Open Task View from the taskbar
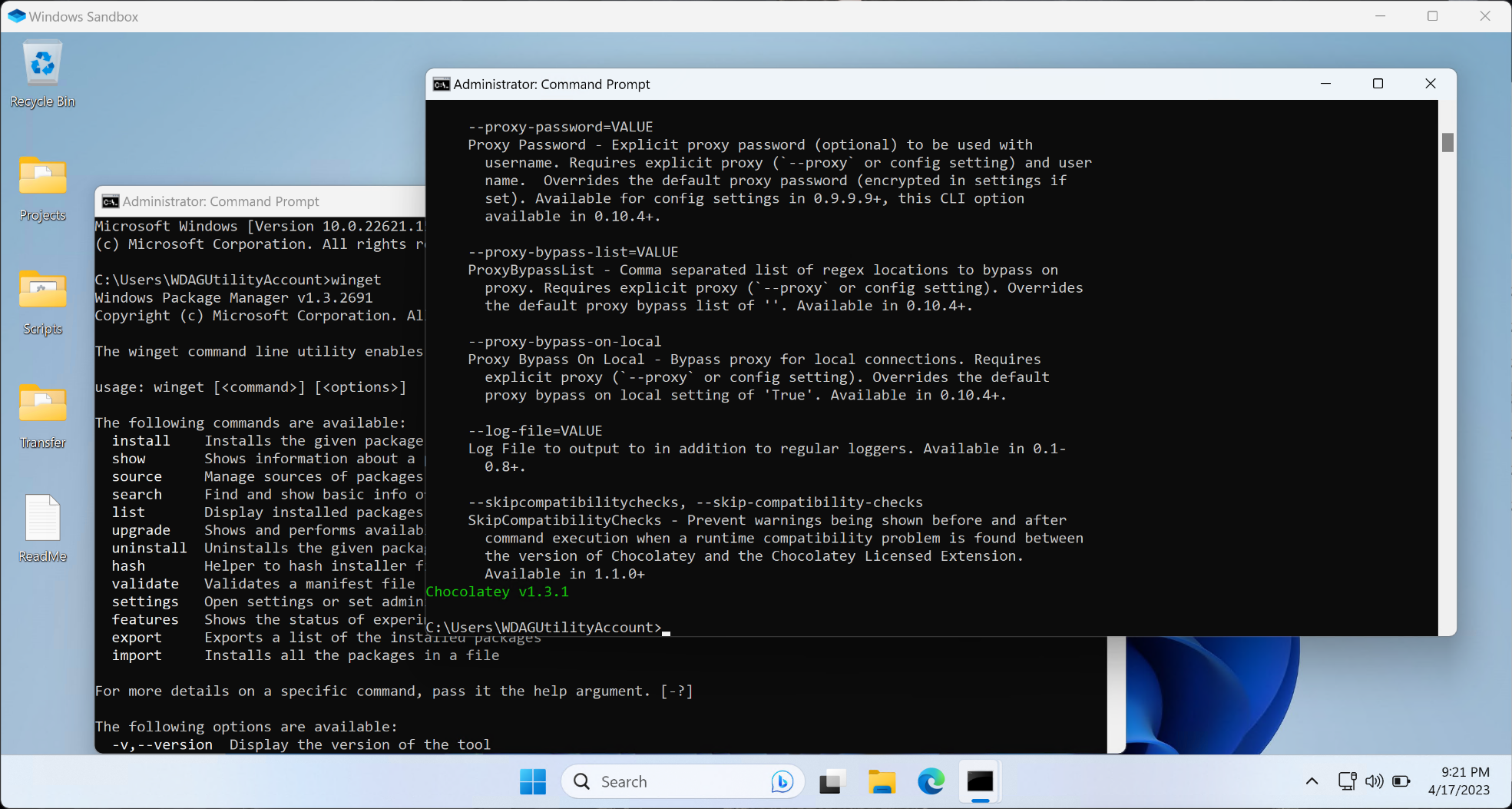The width and height of the screenshot is (1512, 809). click(832, 782)
